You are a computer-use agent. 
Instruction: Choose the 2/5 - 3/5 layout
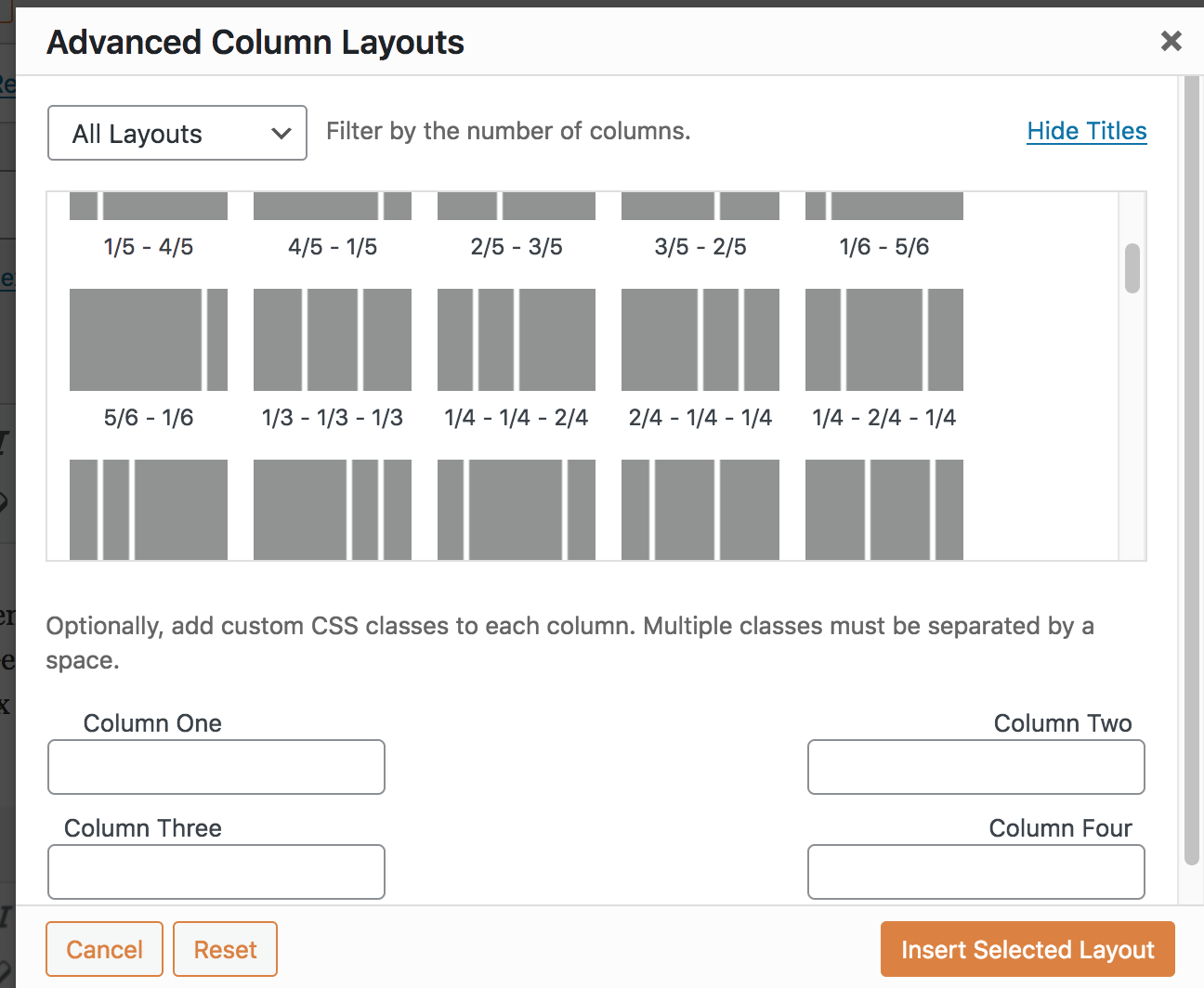(x=516, y=205)
